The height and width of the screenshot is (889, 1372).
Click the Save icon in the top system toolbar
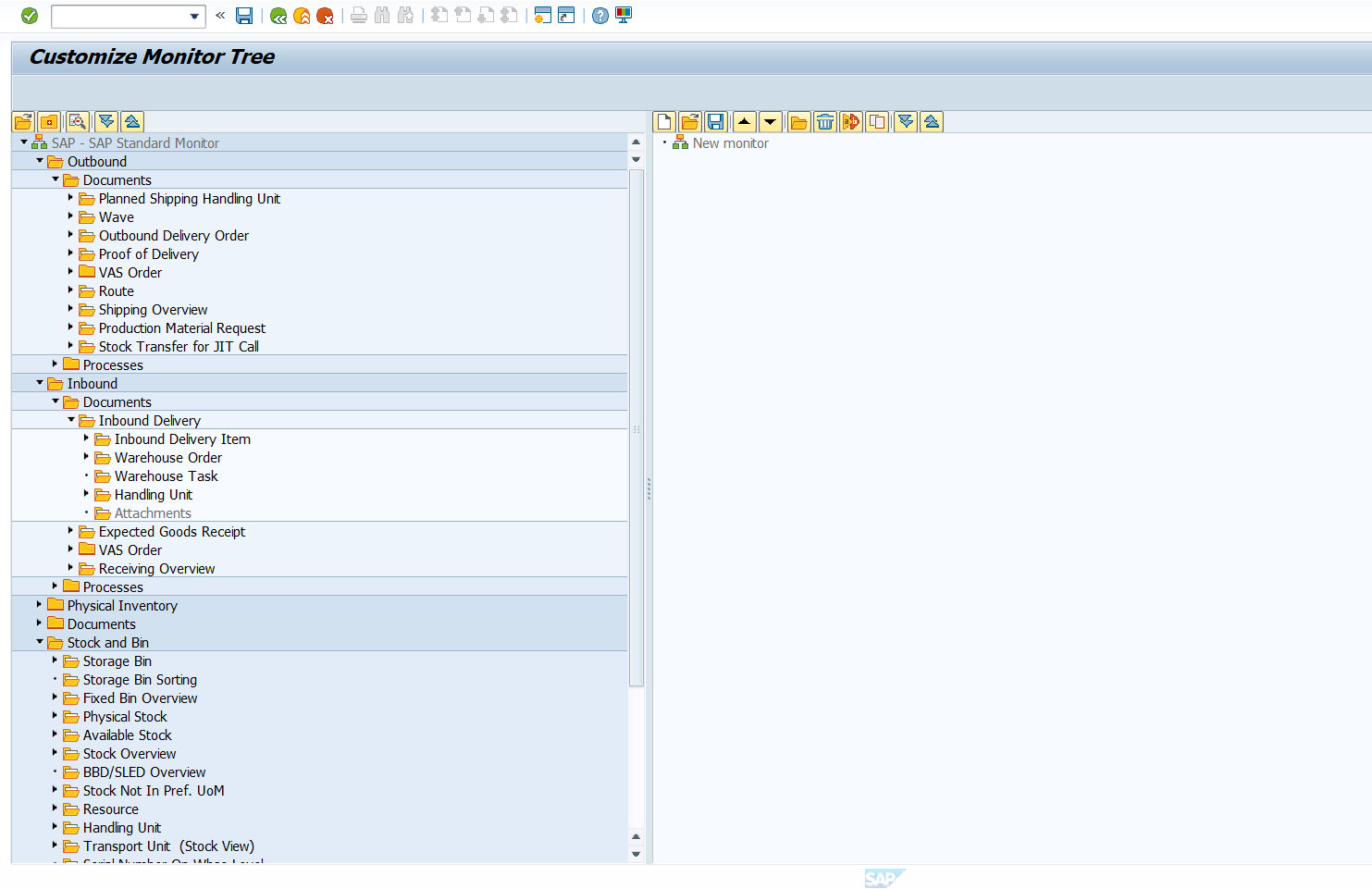click(244, 16)
